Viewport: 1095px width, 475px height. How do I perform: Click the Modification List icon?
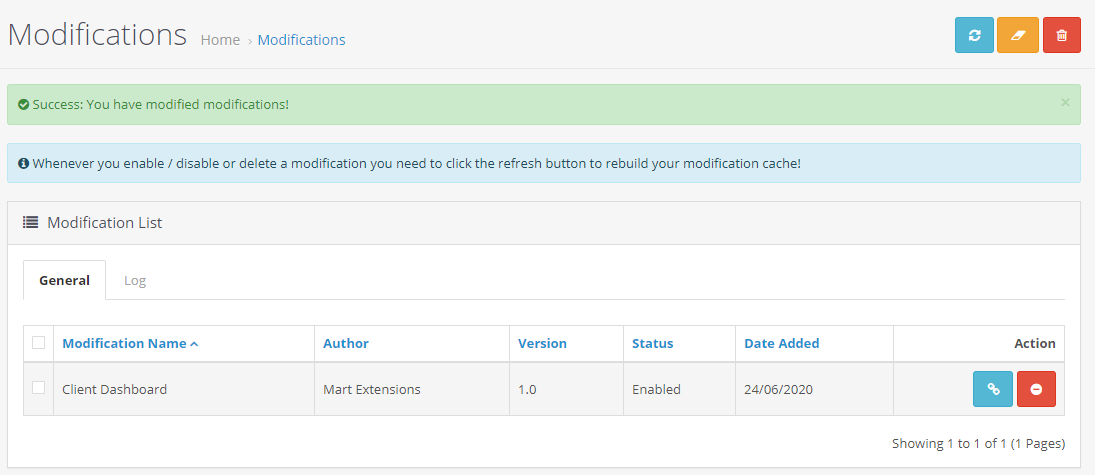(x=31, y=223)
